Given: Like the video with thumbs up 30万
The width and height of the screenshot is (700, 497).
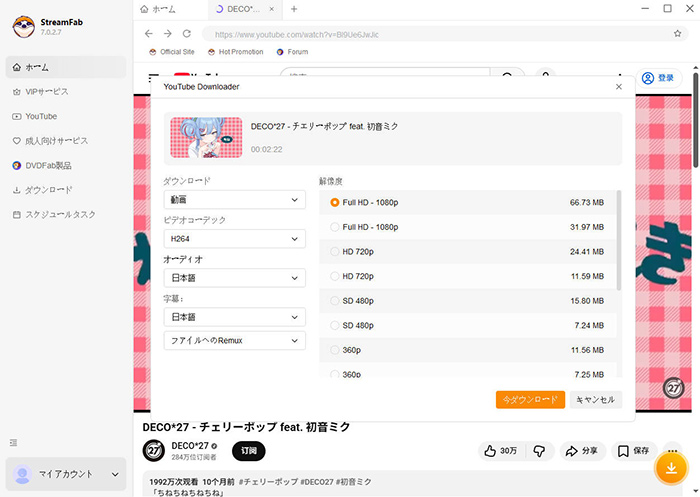Looking at the screenshot, I should click(x=501, y=451).
